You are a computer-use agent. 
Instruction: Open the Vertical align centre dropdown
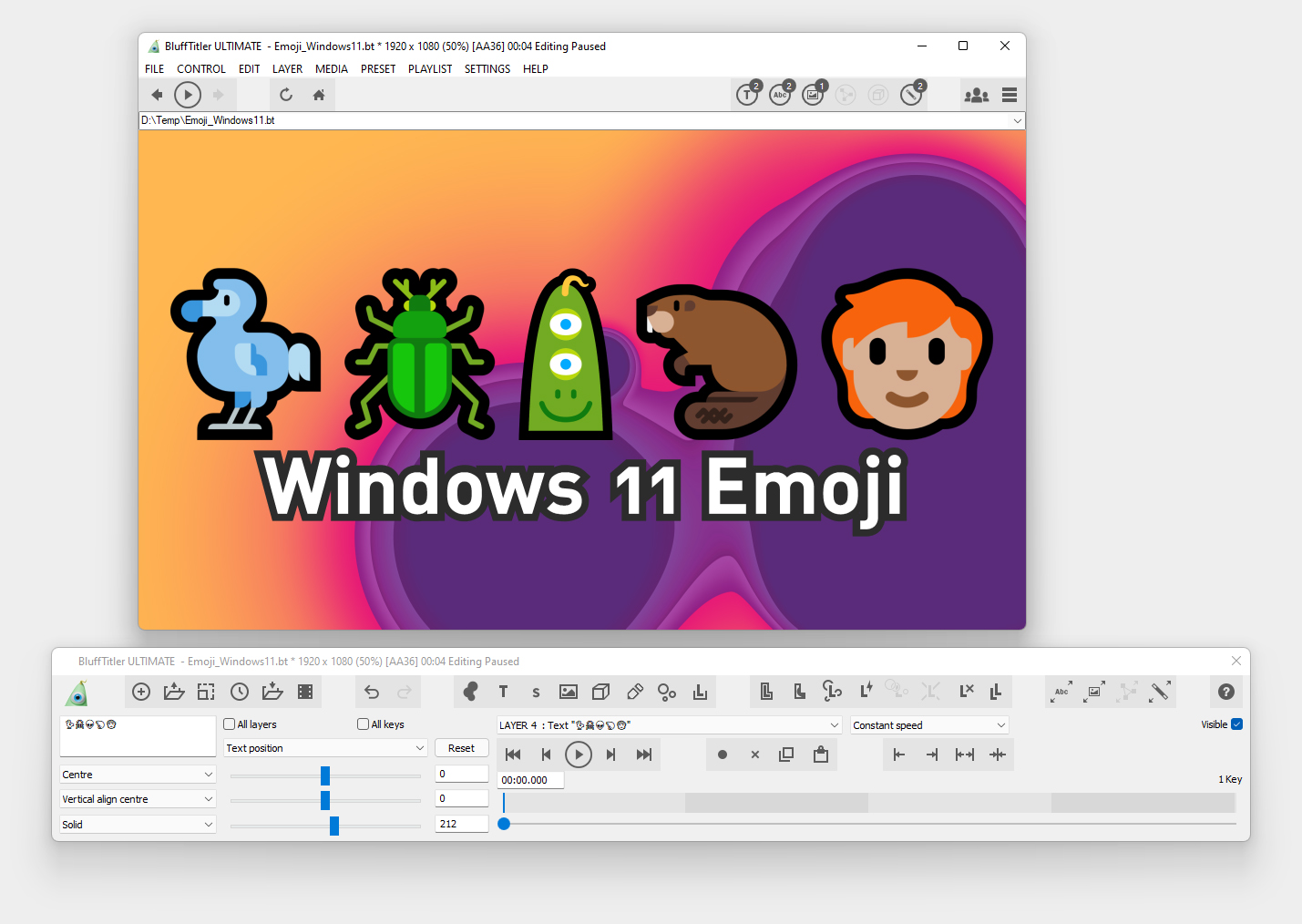(138, 799)
